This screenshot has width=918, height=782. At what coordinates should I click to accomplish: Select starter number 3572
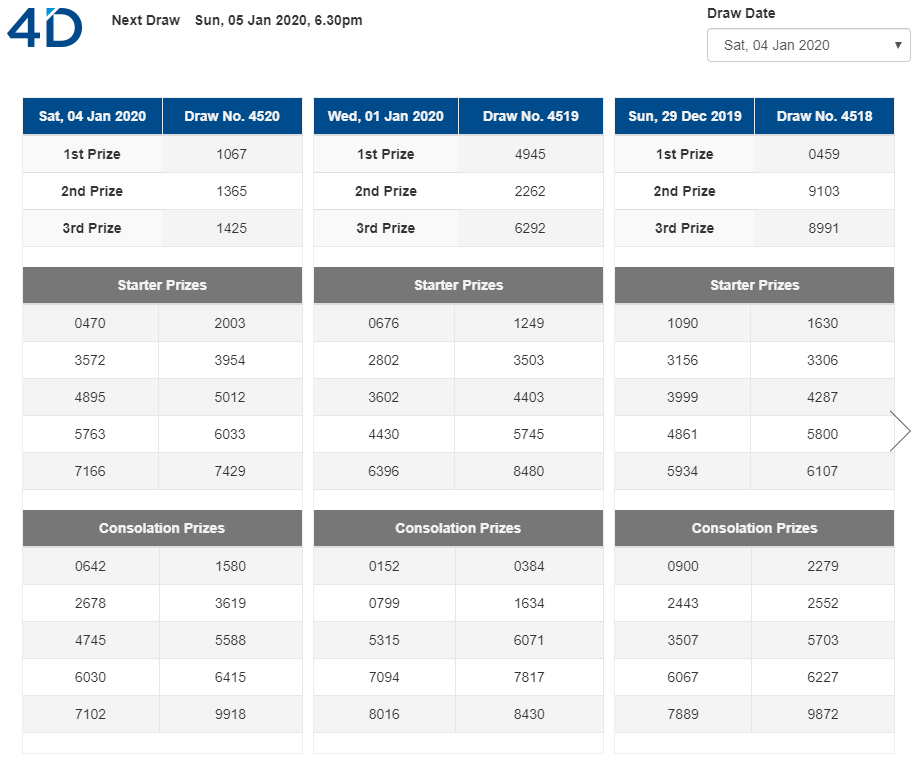pyautogui.click(x=90, y=360)
